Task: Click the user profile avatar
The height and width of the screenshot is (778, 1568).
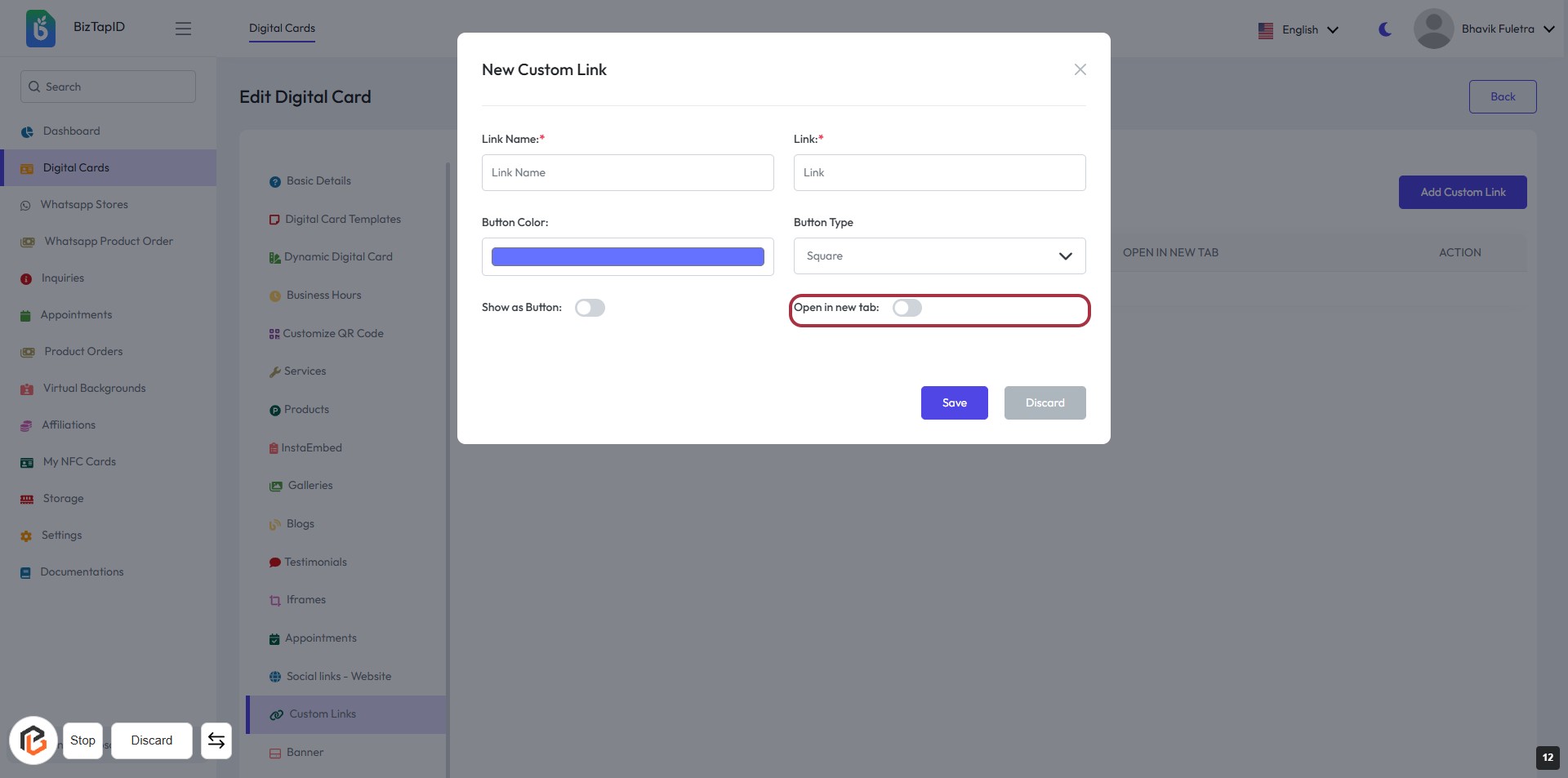Action: click(1433, 29)
